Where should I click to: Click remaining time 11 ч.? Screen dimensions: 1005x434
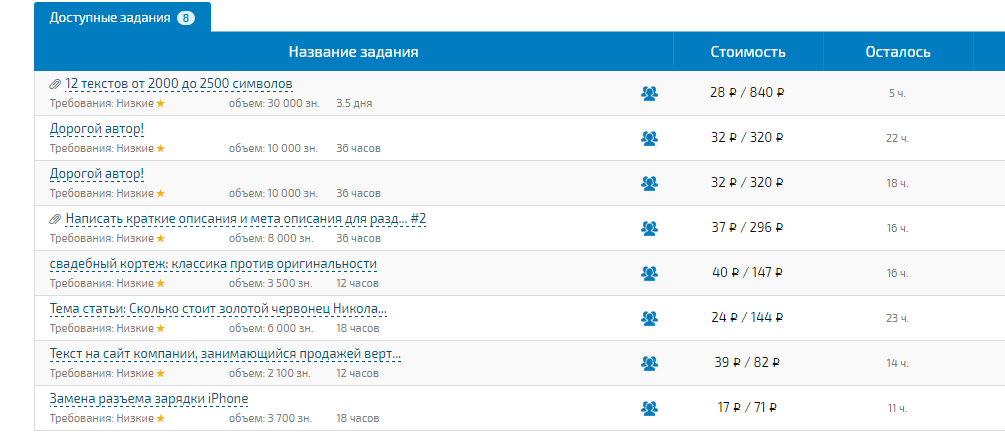pos(897,408)
